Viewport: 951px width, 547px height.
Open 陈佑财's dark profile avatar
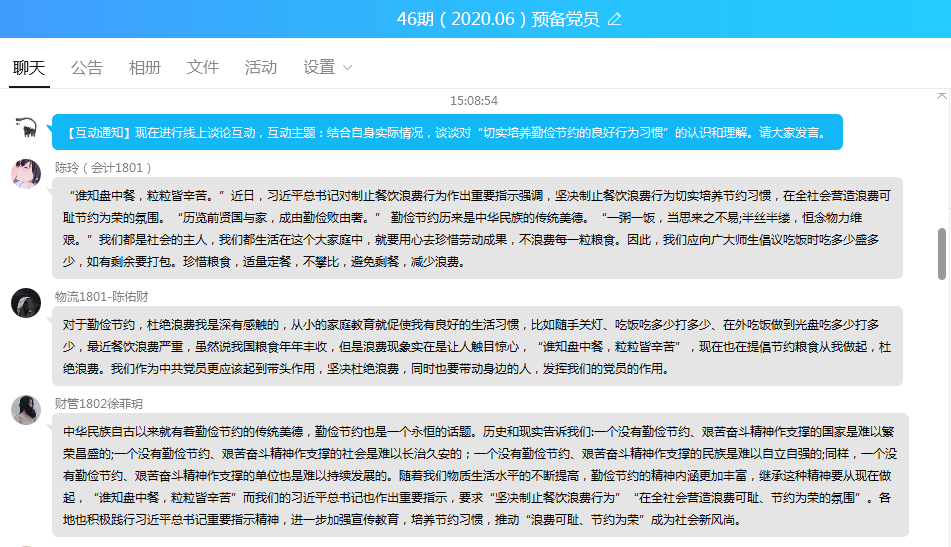pyautogui.click(x=26, y=303)
